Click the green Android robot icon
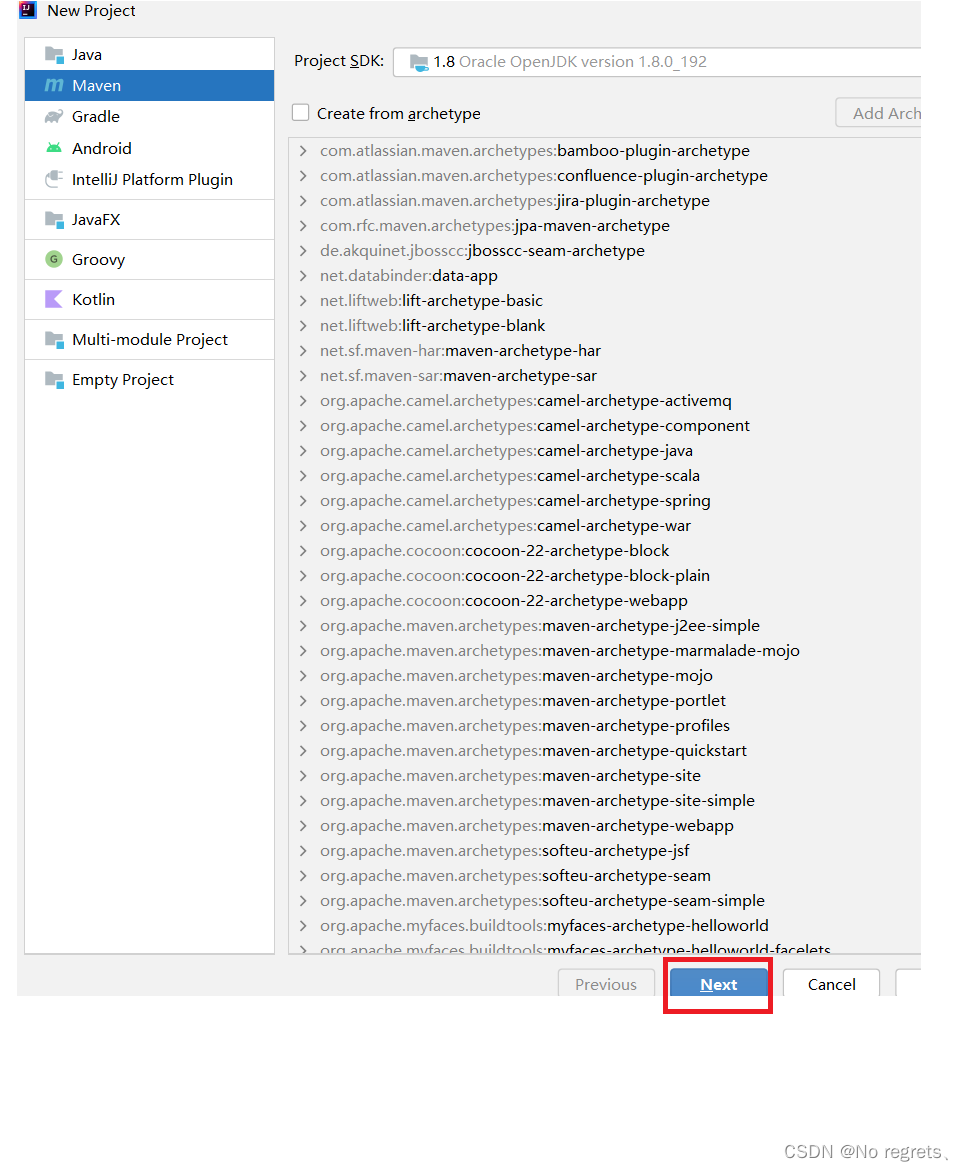Screen dimensions: 963x1171 coord(54,148)
